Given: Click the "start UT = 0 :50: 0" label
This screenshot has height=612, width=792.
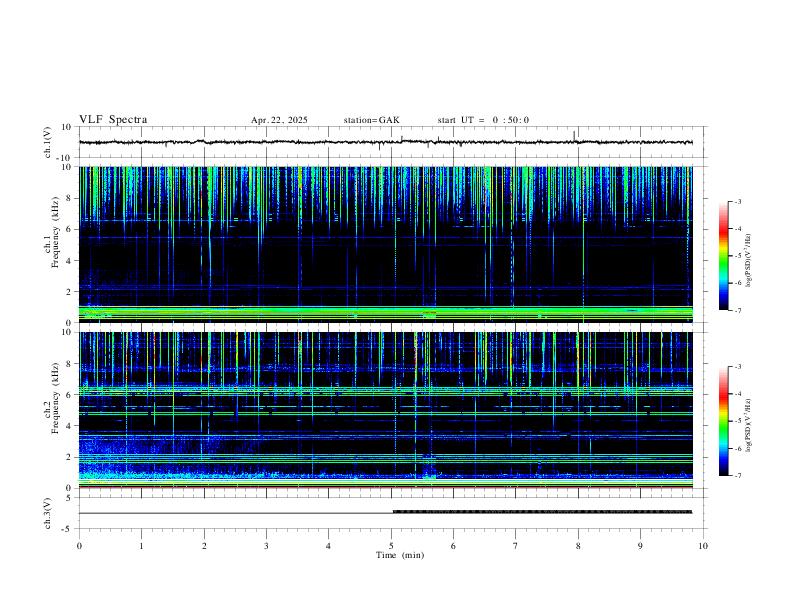Looking at the screenshot, I should 483,120.
